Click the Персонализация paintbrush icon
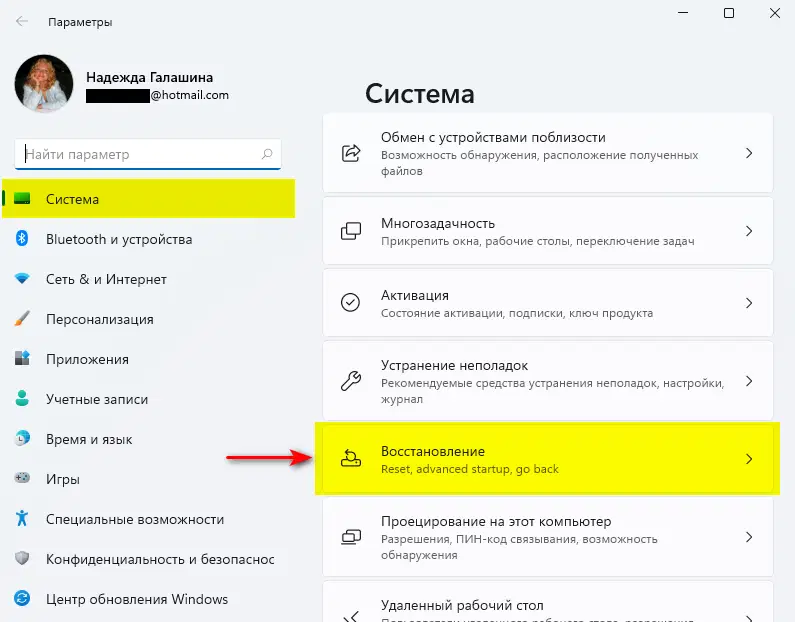This screenshot has width=795, height=622. pyautogui.click(x=21, y=319)
